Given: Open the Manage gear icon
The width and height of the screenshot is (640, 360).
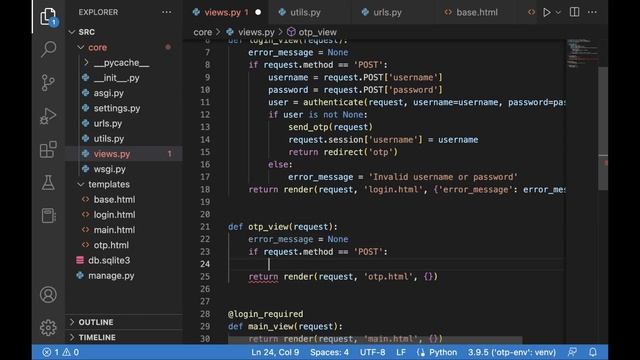Looking at the screenshot, I should [x=48, y=327].
